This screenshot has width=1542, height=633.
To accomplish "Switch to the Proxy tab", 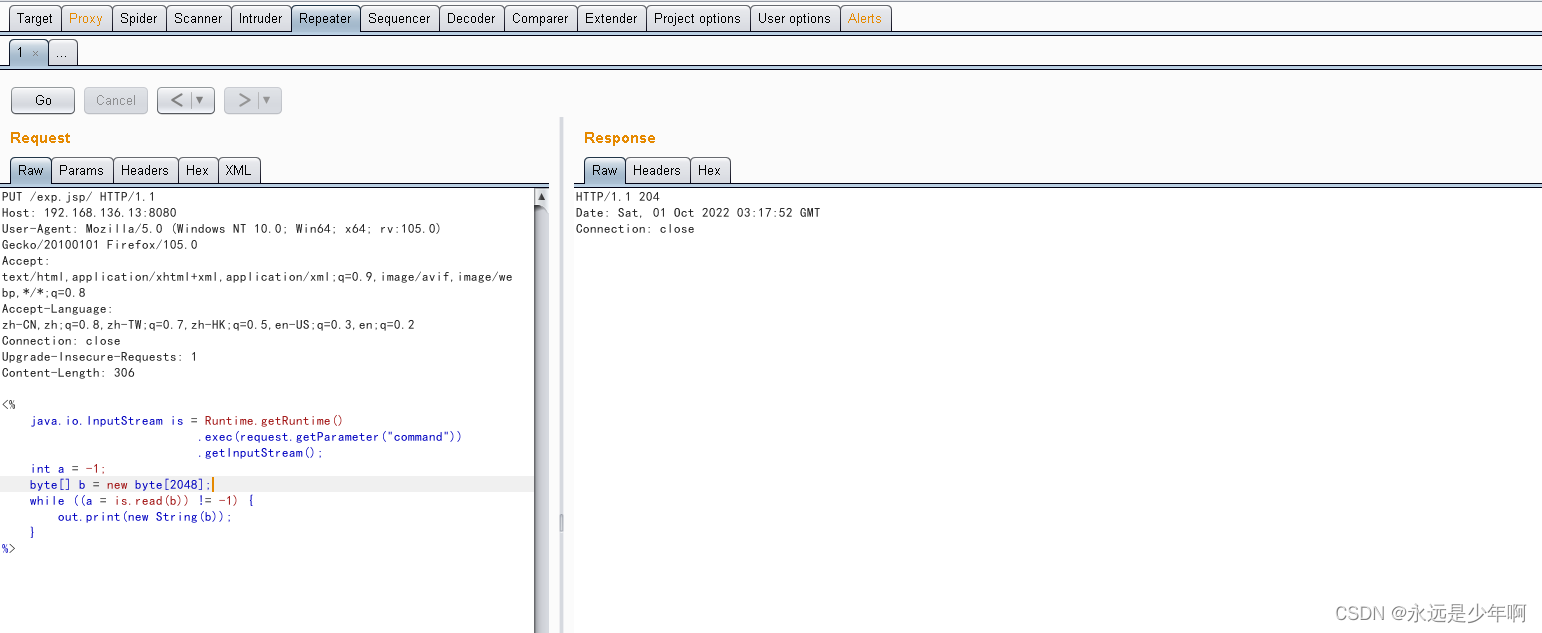I will (86, 18).
